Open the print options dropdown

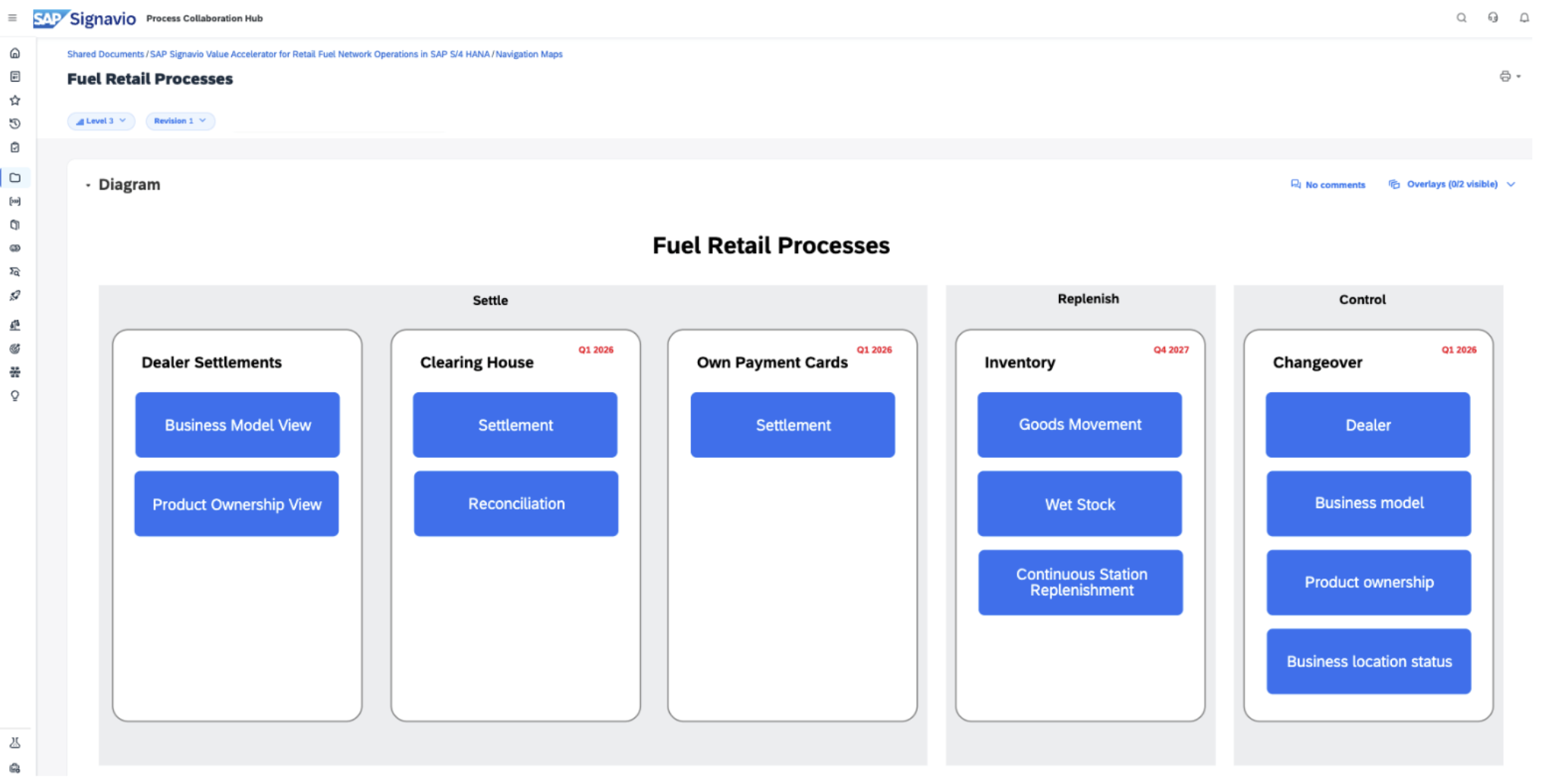[x=1510, y=77]
